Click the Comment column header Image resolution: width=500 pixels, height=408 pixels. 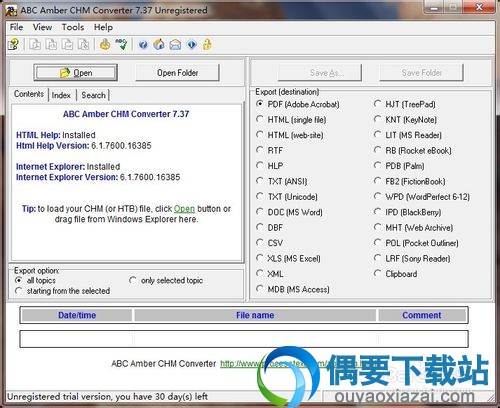(x=422, y=315)
